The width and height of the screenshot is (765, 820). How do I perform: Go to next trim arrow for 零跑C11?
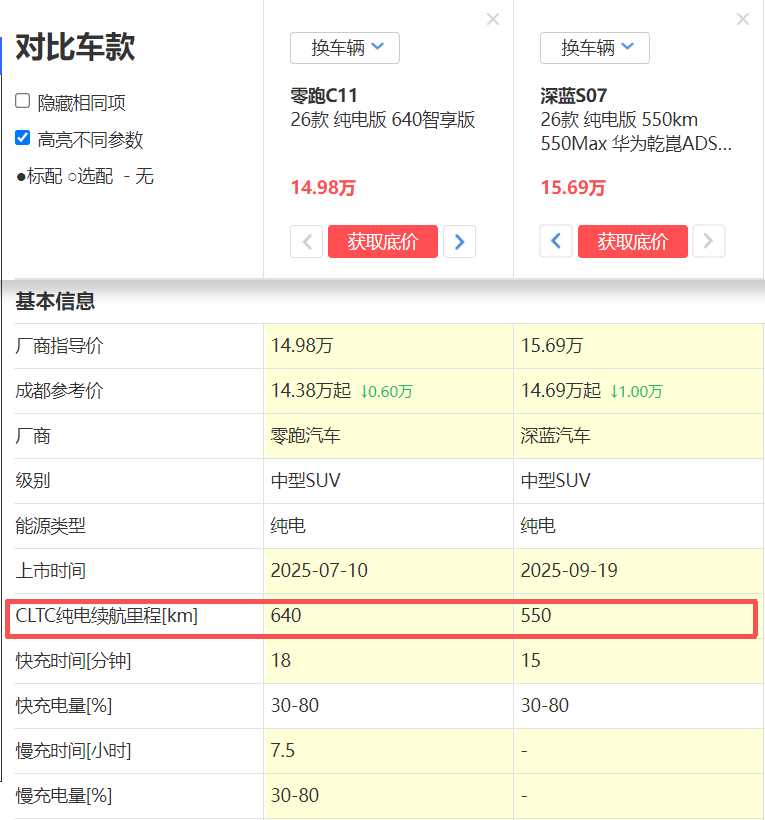(460, 242)
